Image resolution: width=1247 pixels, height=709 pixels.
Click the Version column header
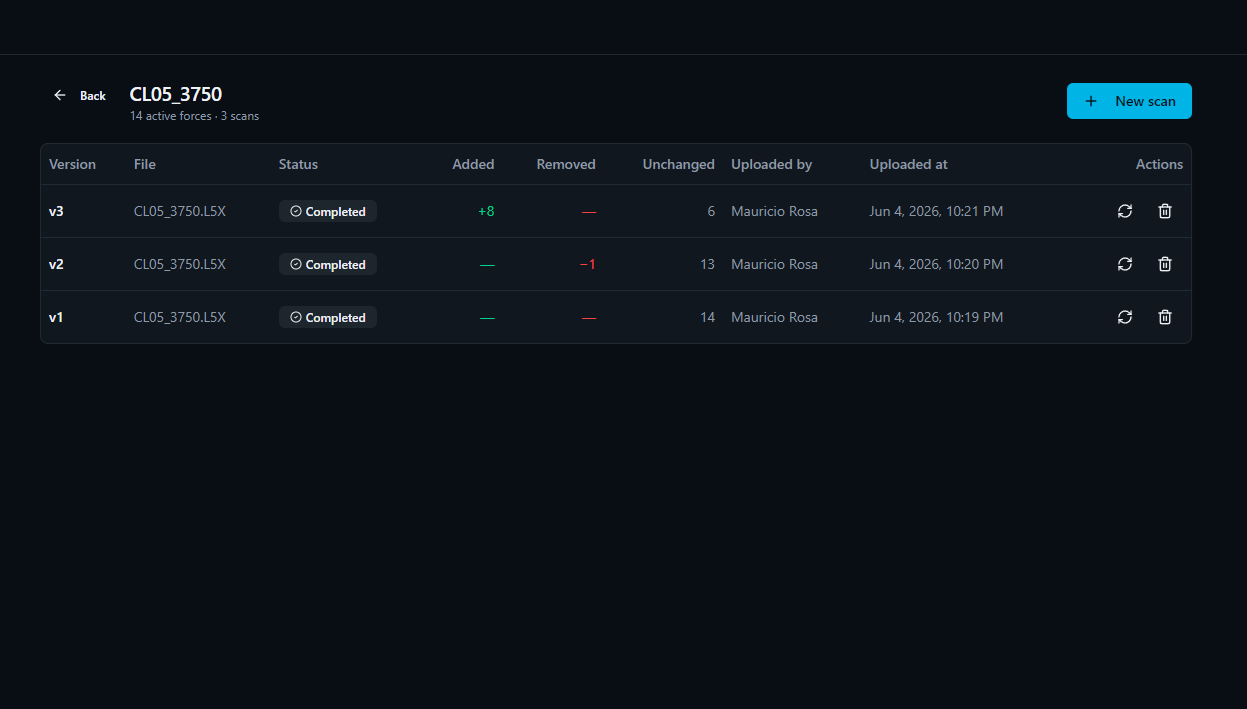pyautogui.click(x=72, y=164)
